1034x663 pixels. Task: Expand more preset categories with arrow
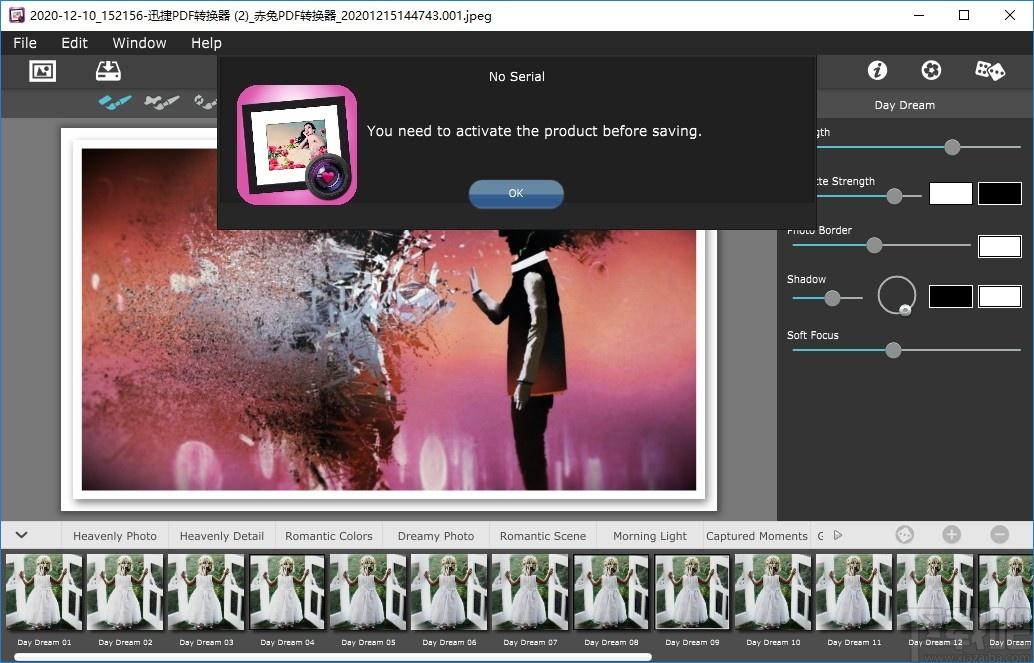[x=838, y=535]
